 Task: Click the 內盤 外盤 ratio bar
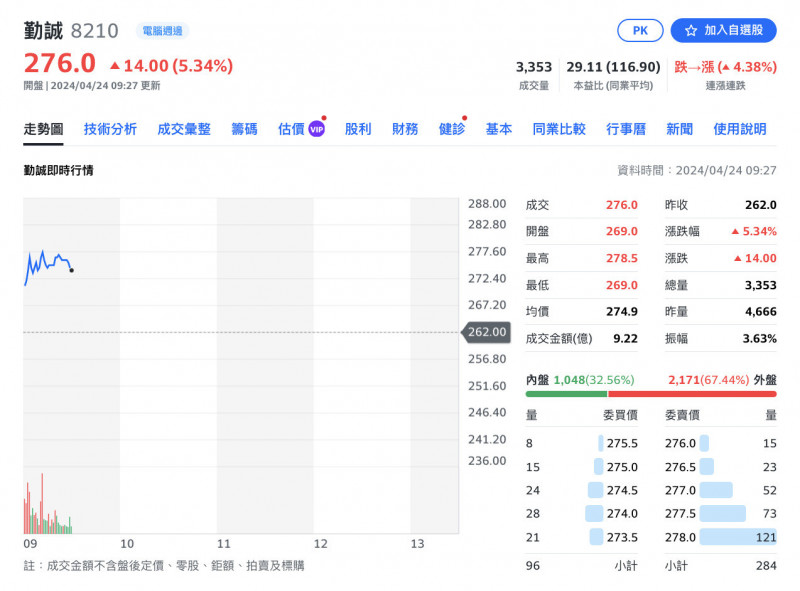[x=651, y=394]
